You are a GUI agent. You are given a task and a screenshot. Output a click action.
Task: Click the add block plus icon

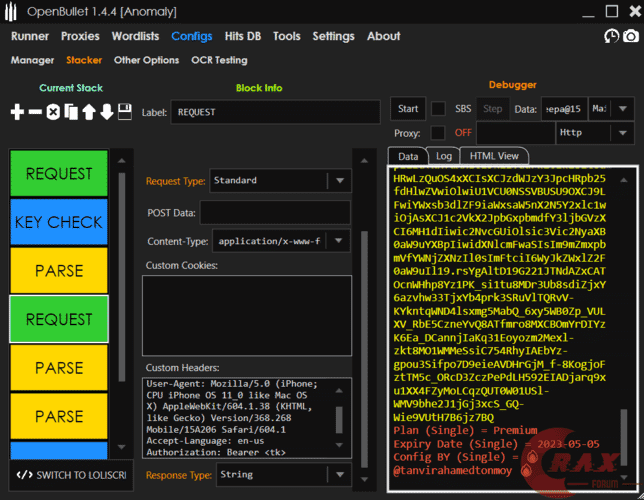click(x=17, y=112)
